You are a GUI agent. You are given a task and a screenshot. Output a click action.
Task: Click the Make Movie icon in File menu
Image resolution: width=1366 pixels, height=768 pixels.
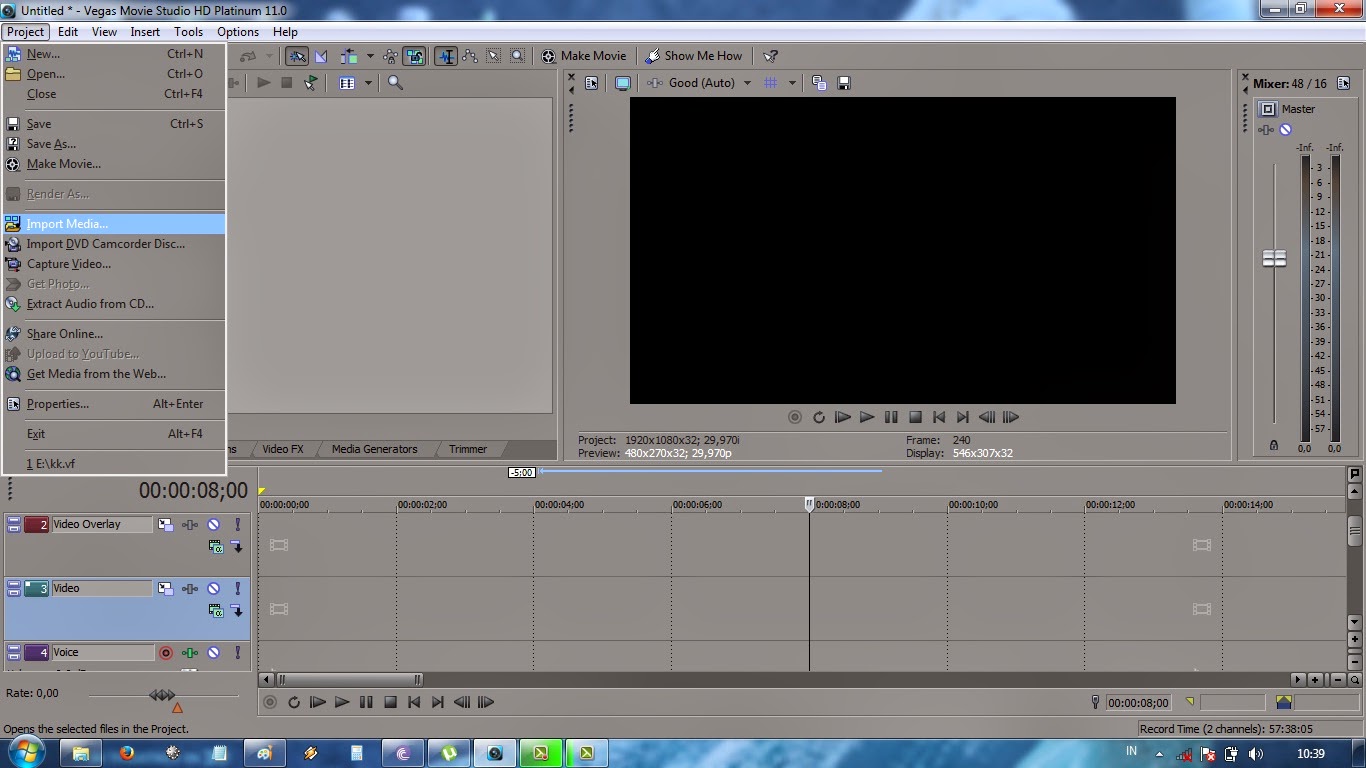(x=13, y=164)
